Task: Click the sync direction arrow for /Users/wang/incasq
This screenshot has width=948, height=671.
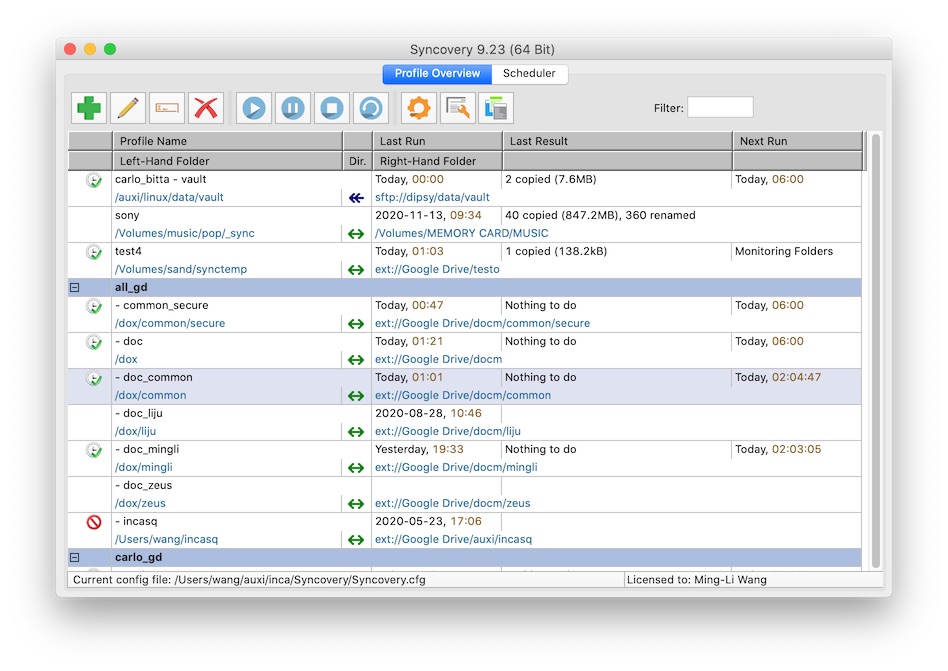Action: (x=356, y=540)
